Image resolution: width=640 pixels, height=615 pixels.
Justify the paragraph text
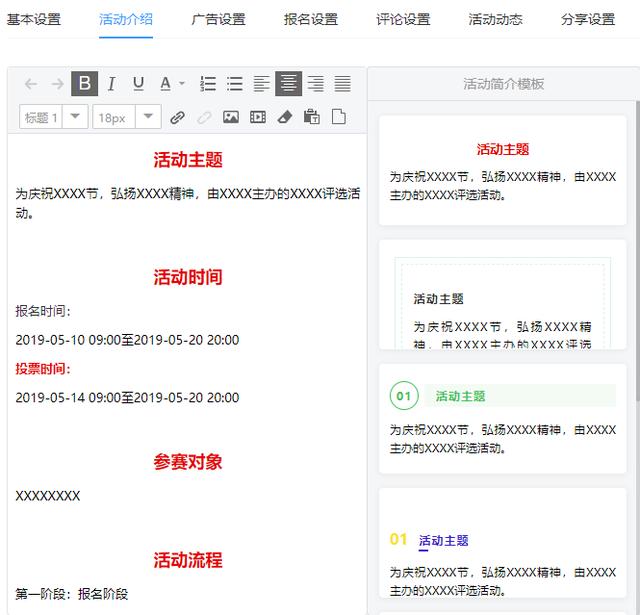342,84
